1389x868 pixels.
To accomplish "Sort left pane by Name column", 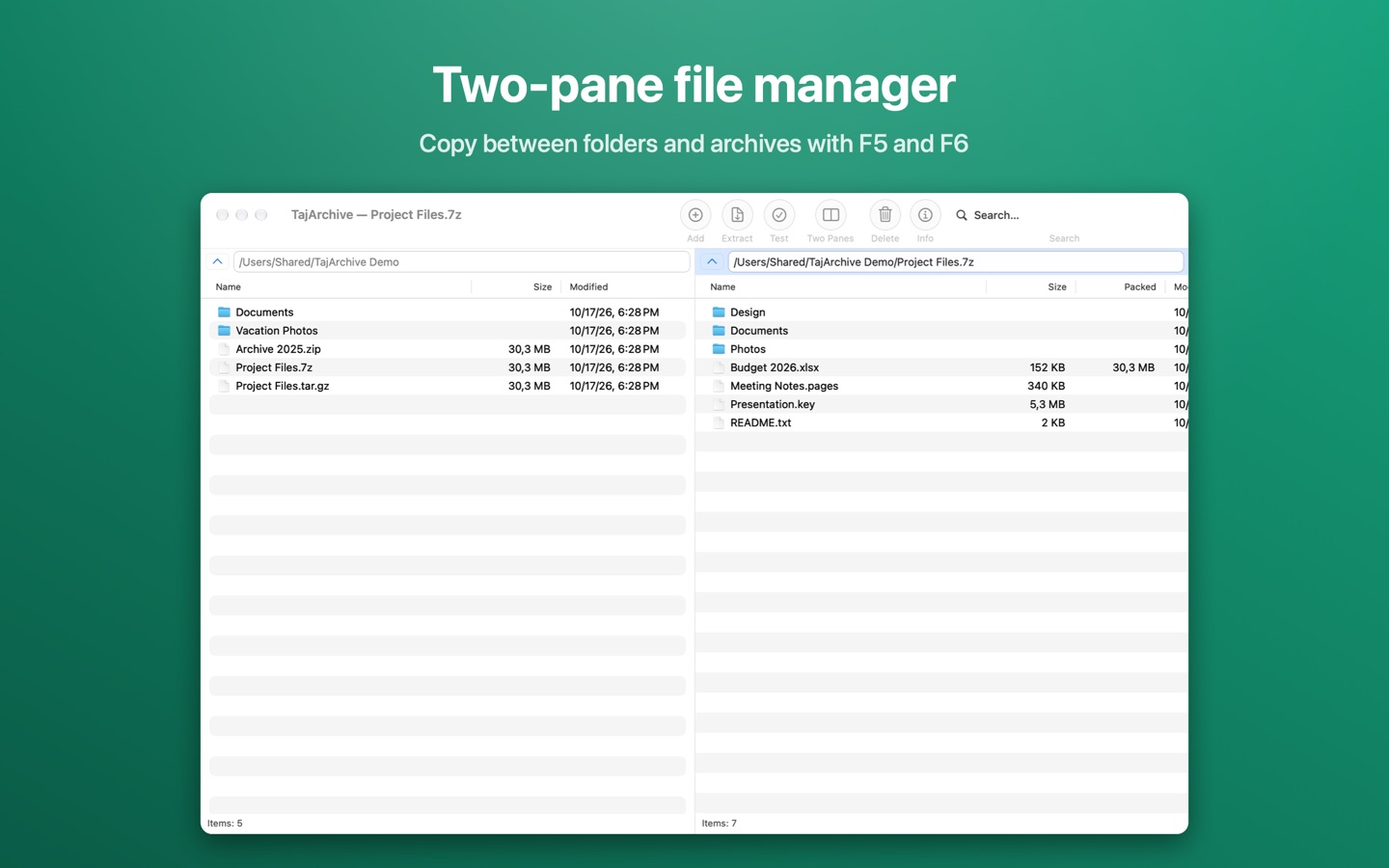I will coord(229,286).
